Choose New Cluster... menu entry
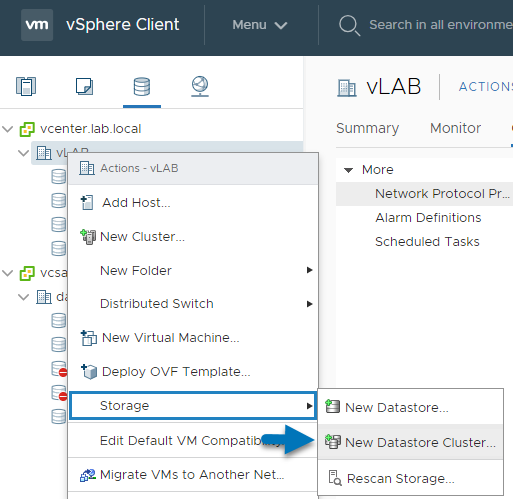Viewport: 513px width, 499px height. (193, 237)
